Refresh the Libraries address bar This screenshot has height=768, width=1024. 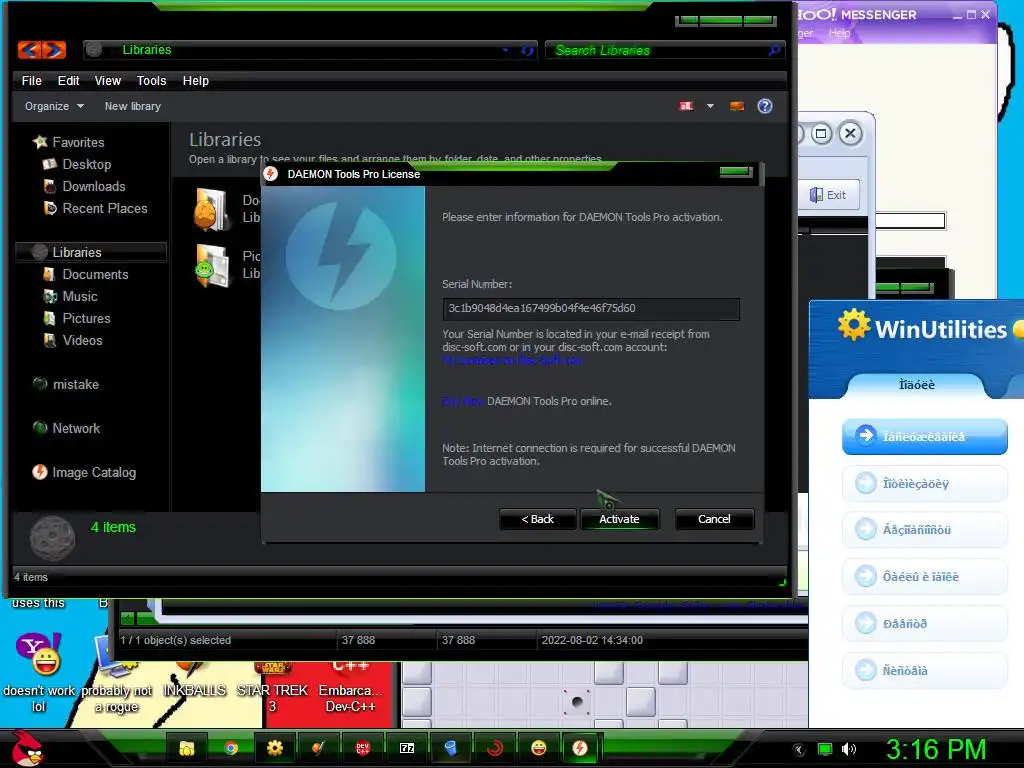click(x=528, y=50)
